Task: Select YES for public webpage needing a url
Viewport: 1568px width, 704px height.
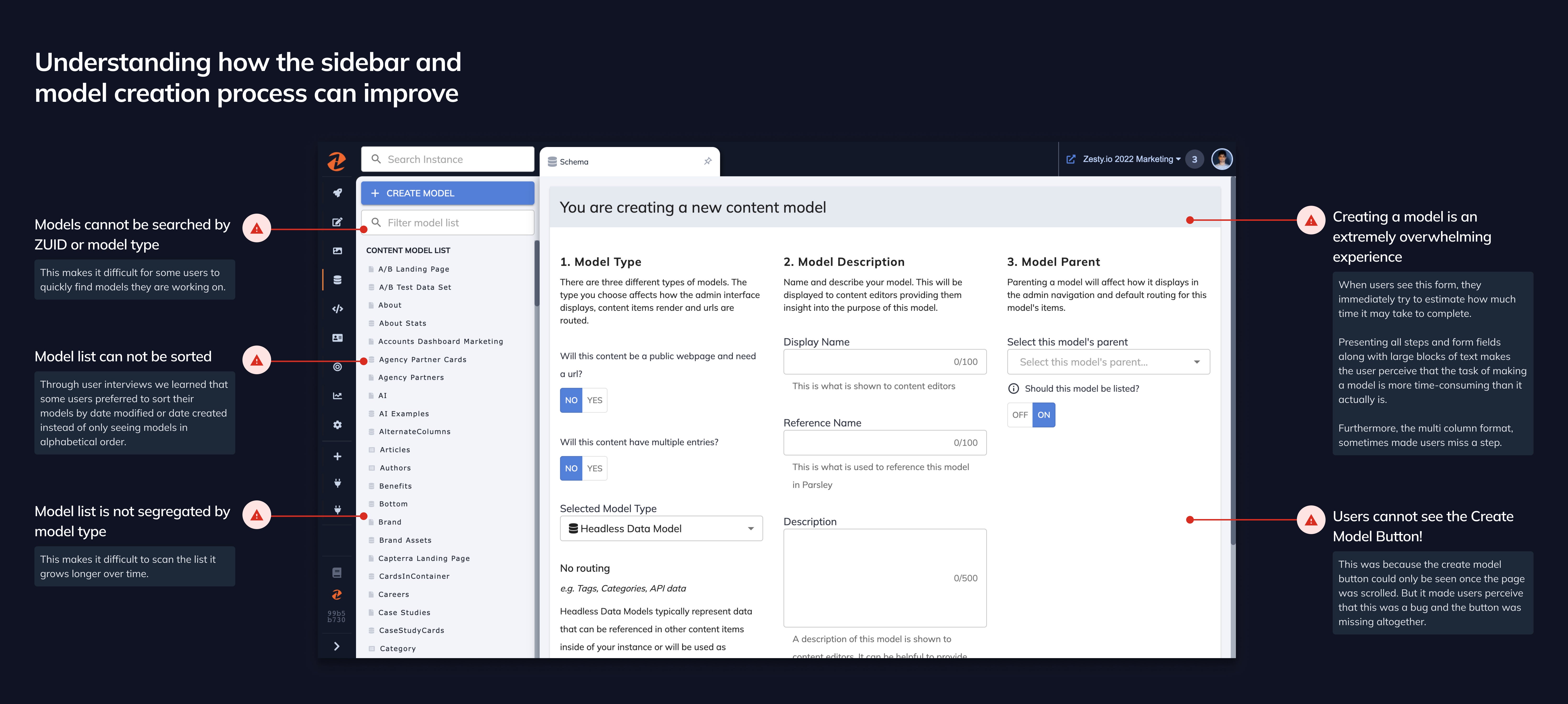Action: click(595, 400)
